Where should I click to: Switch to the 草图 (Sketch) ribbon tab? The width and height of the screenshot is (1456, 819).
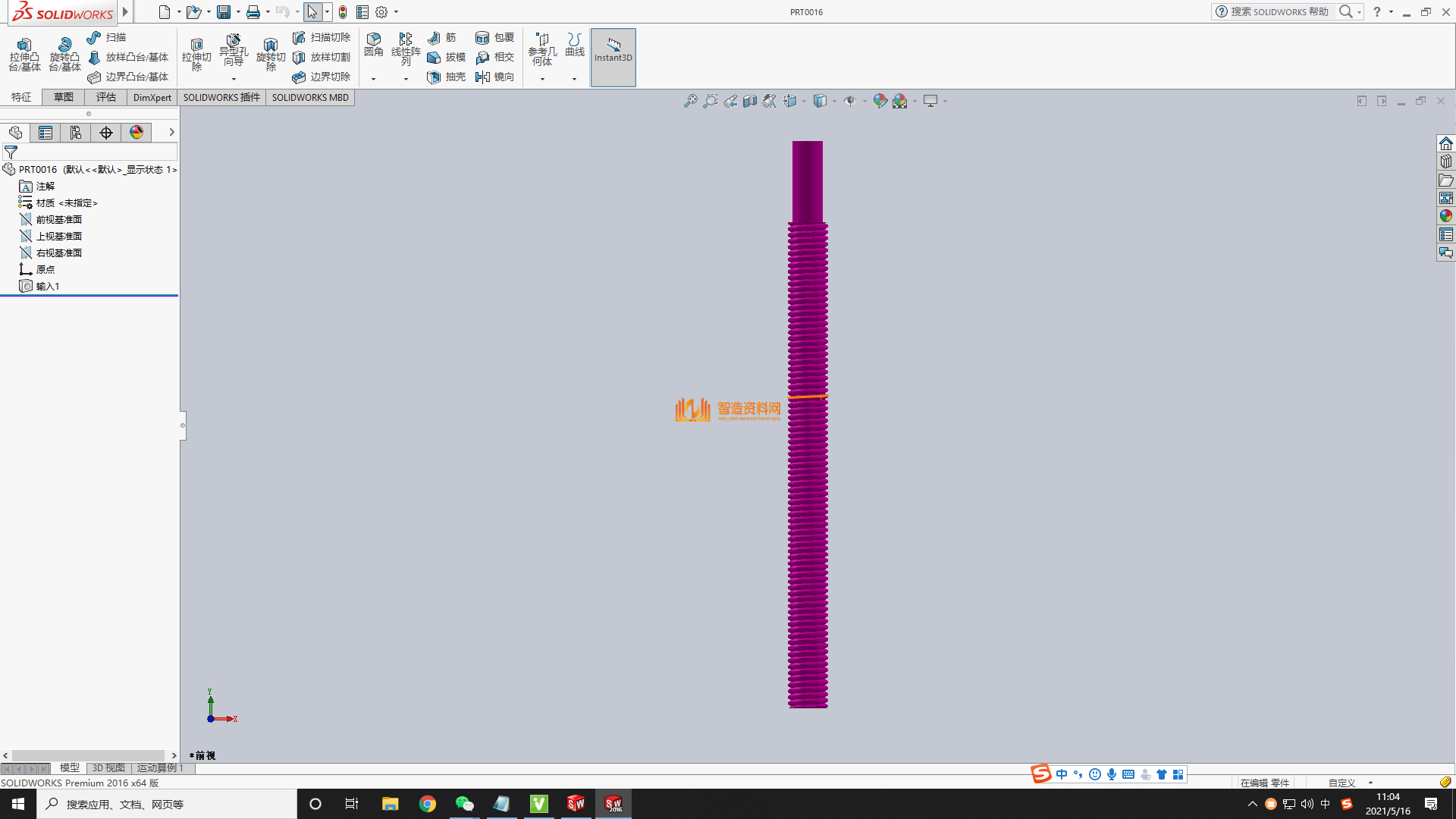(x=64, y=97)
